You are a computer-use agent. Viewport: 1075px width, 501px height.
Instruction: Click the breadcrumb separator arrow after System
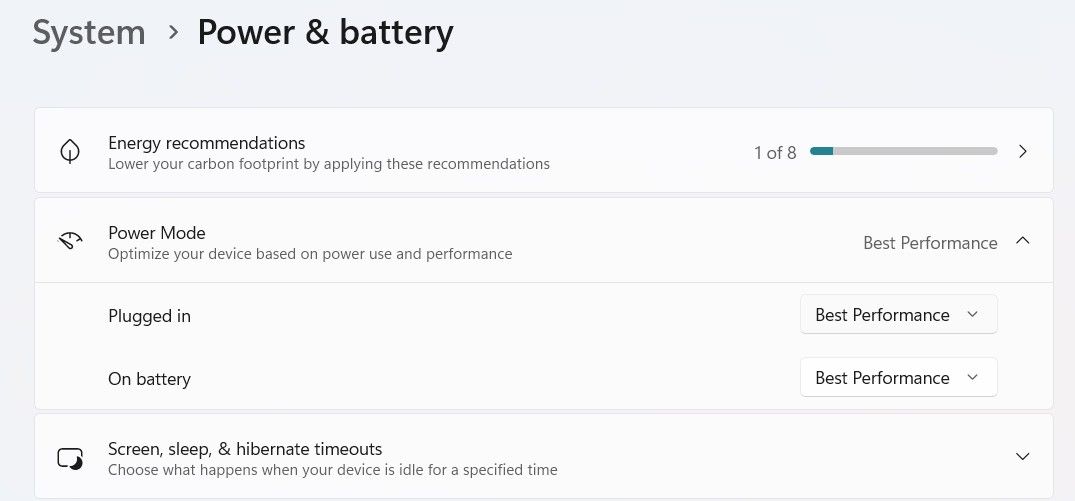pos(173,32)
